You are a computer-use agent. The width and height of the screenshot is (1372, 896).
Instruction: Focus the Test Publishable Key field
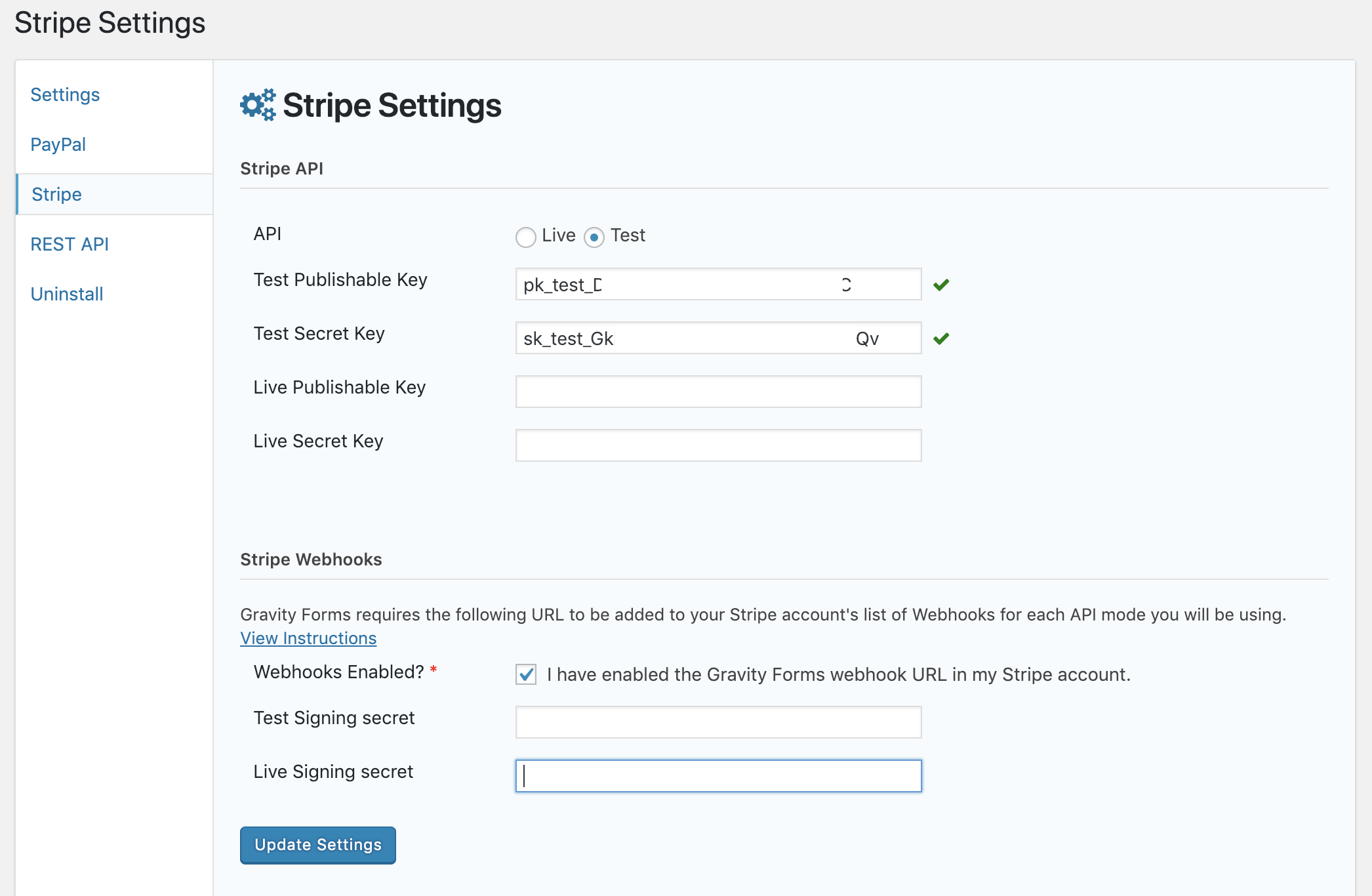pos(718,284)
